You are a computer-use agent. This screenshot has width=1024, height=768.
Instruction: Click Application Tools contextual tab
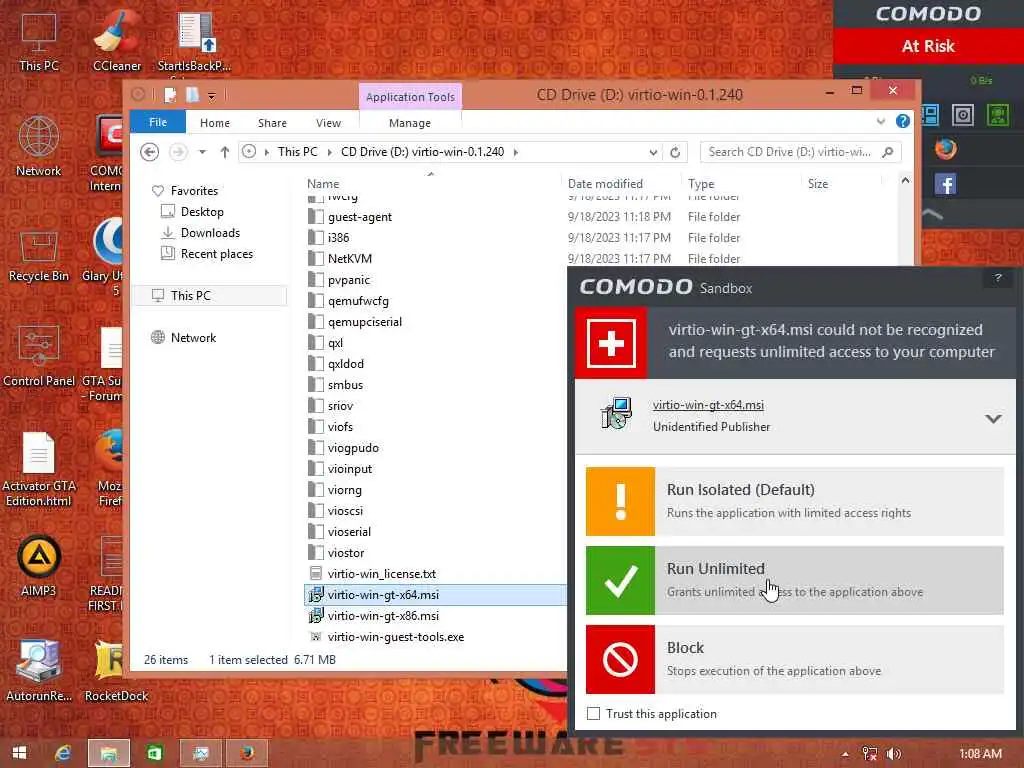click(410, 97)
